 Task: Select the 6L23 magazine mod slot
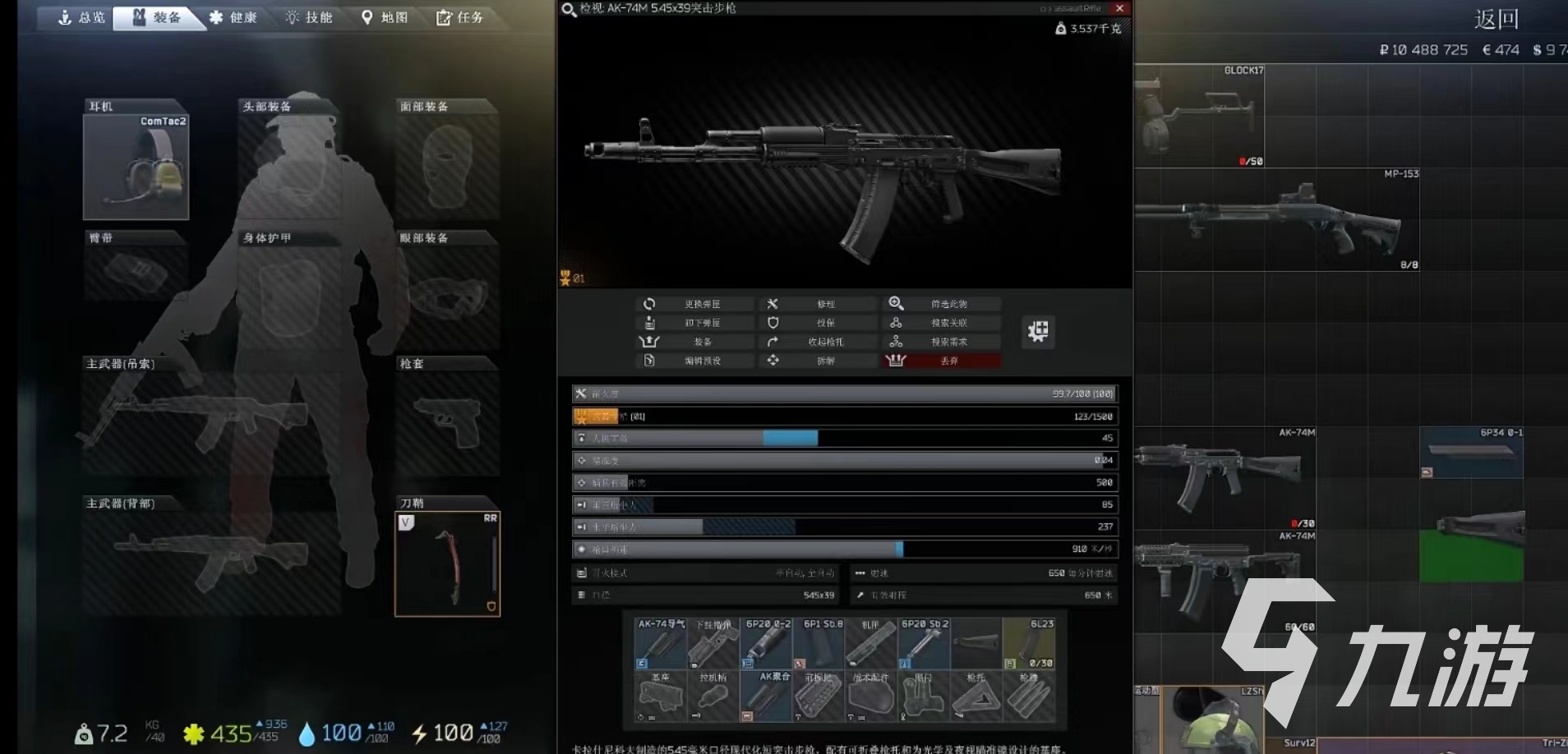[x=1029, y=643]
